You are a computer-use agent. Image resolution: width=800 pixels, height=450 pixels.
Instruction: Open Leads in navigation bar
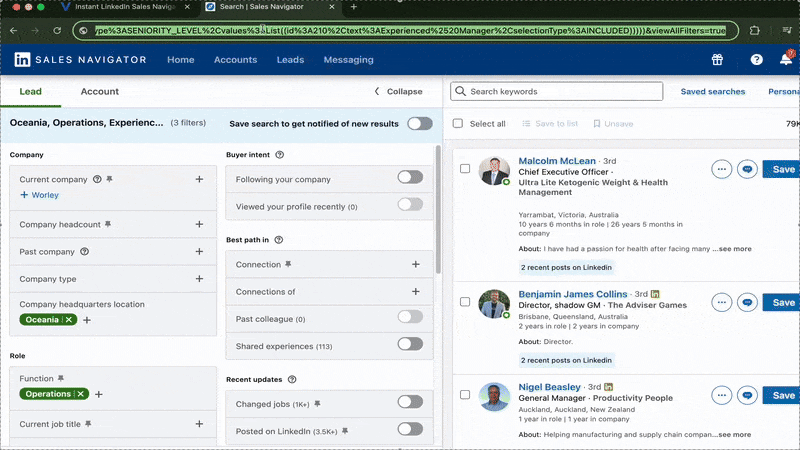coord(290,60)
